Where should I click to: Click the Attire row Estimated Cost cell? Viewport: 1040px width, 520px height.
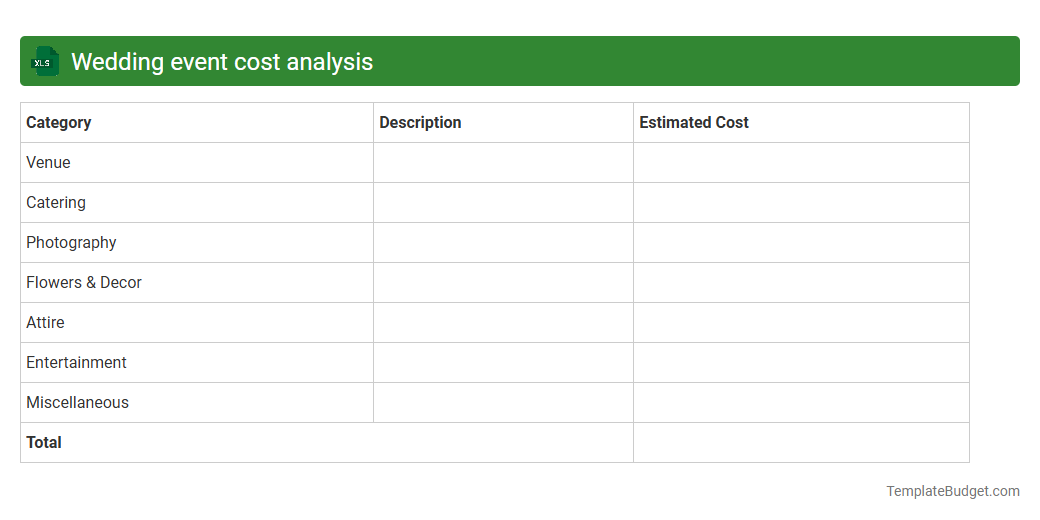click(801, 322)
